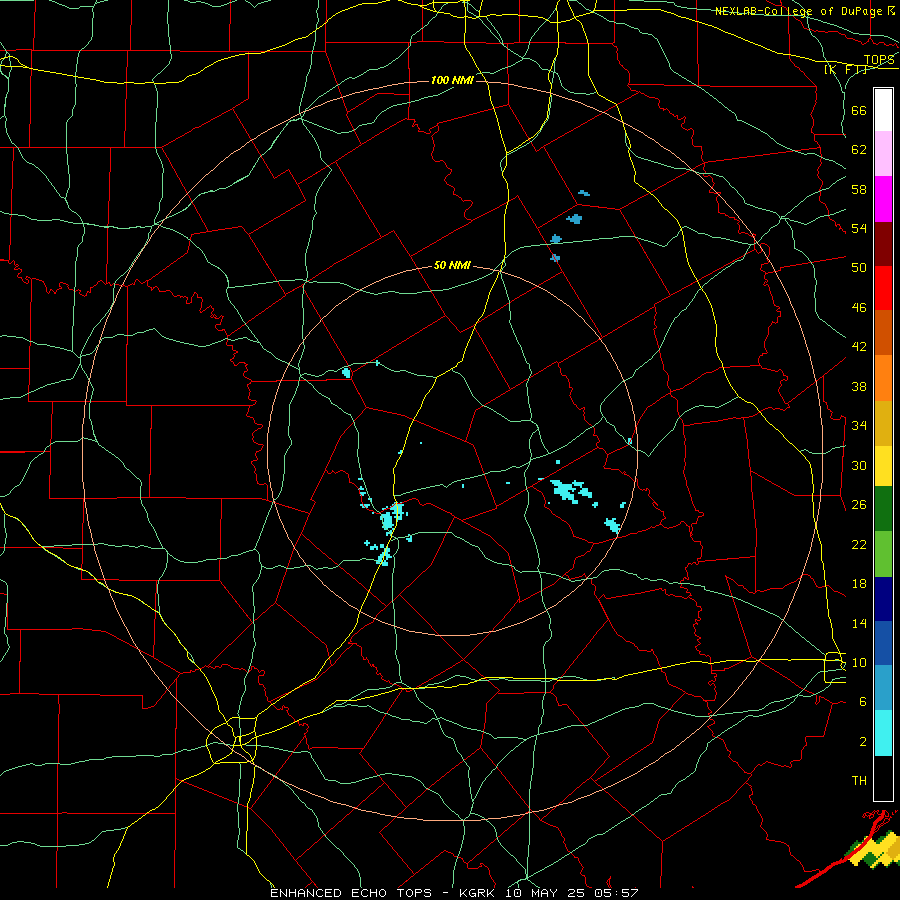Click the '14' scale value
Screen dimensions: 900x900
click(859, 623)
